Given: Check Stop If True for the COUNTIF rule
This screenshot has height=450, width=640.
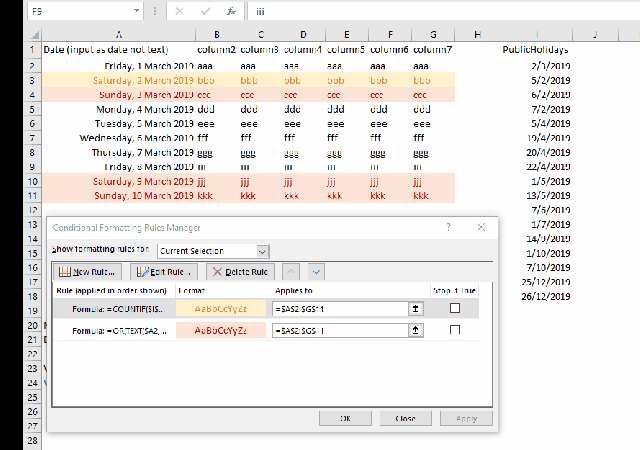Looking at the screenshot, I should coord(455,308).
